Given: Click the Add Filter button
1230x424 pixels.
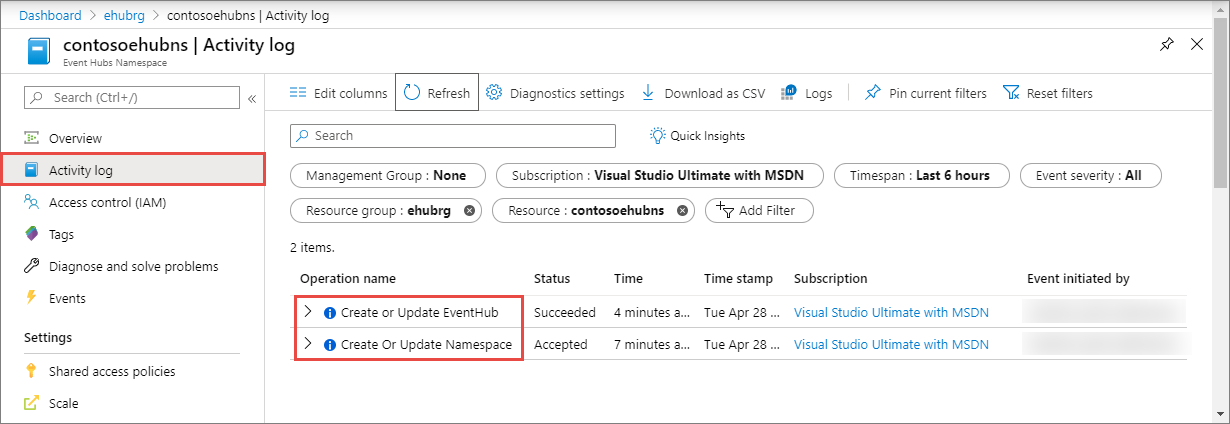Looking at the screenshot, I should click(759, 211).
